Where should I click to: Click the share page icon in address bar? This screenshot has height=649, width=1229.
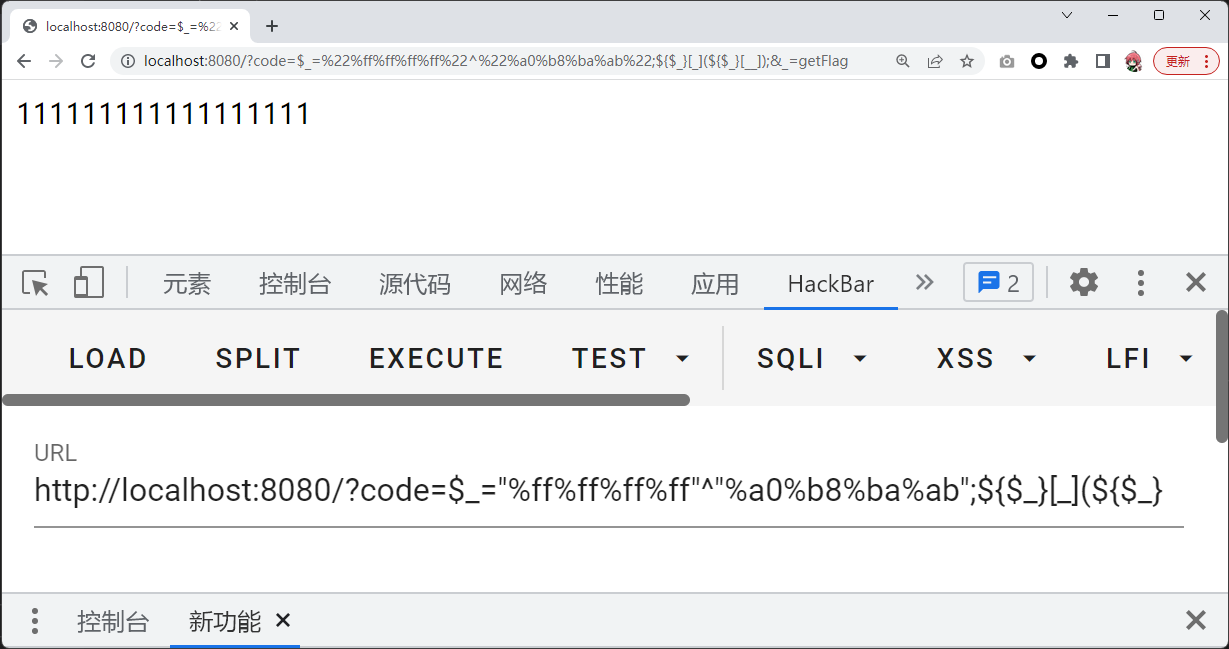click(x=935, y=61)
